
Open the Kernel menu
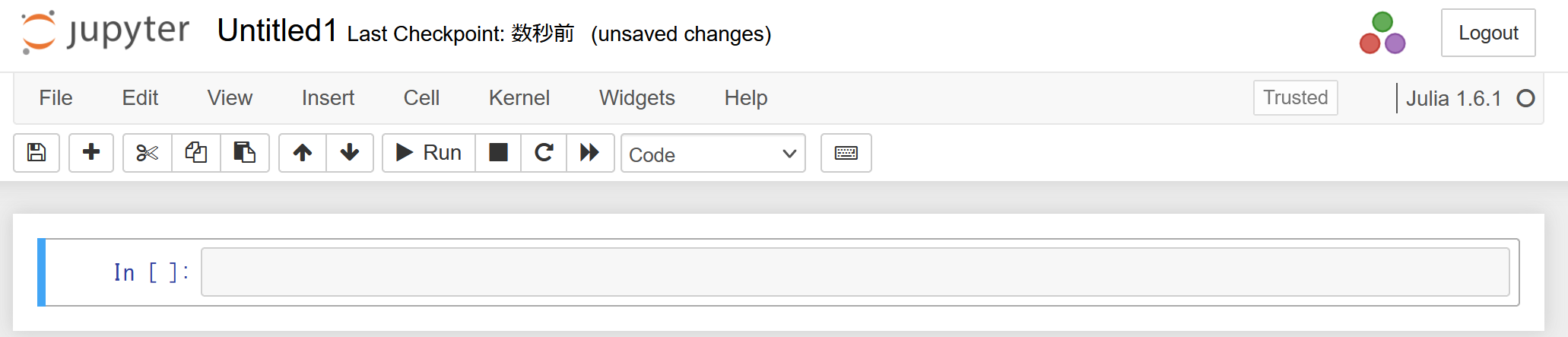click(x=519, y=98)
